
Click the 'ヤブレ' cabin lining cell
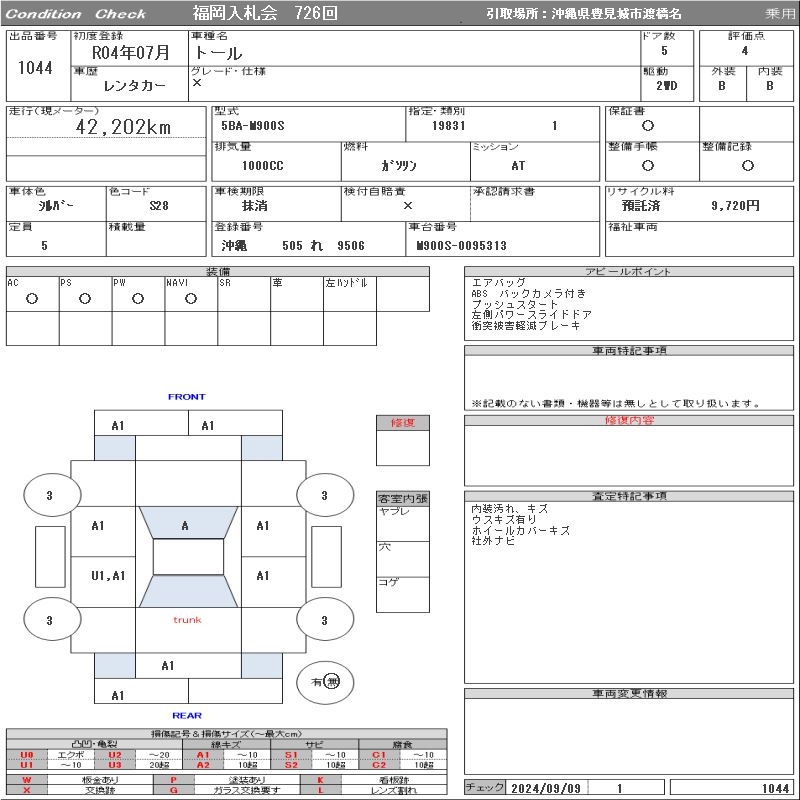click(403, 523)
